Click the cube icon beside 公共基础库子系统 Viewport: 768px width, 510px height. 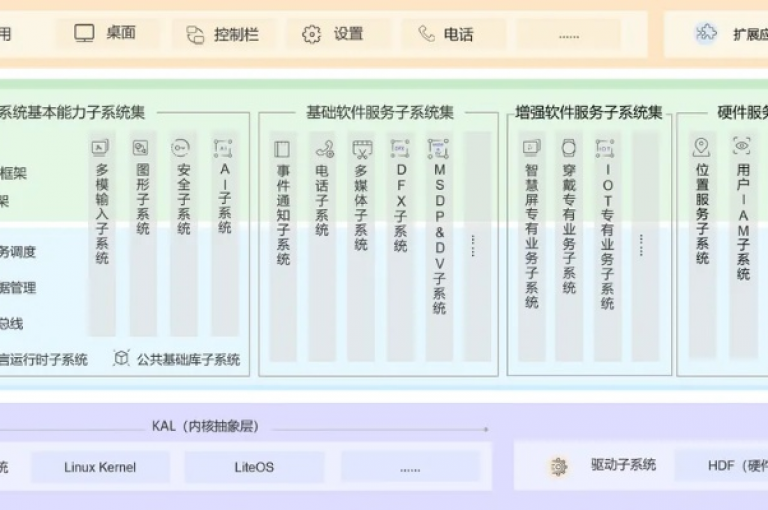click(x=121, y=358)
